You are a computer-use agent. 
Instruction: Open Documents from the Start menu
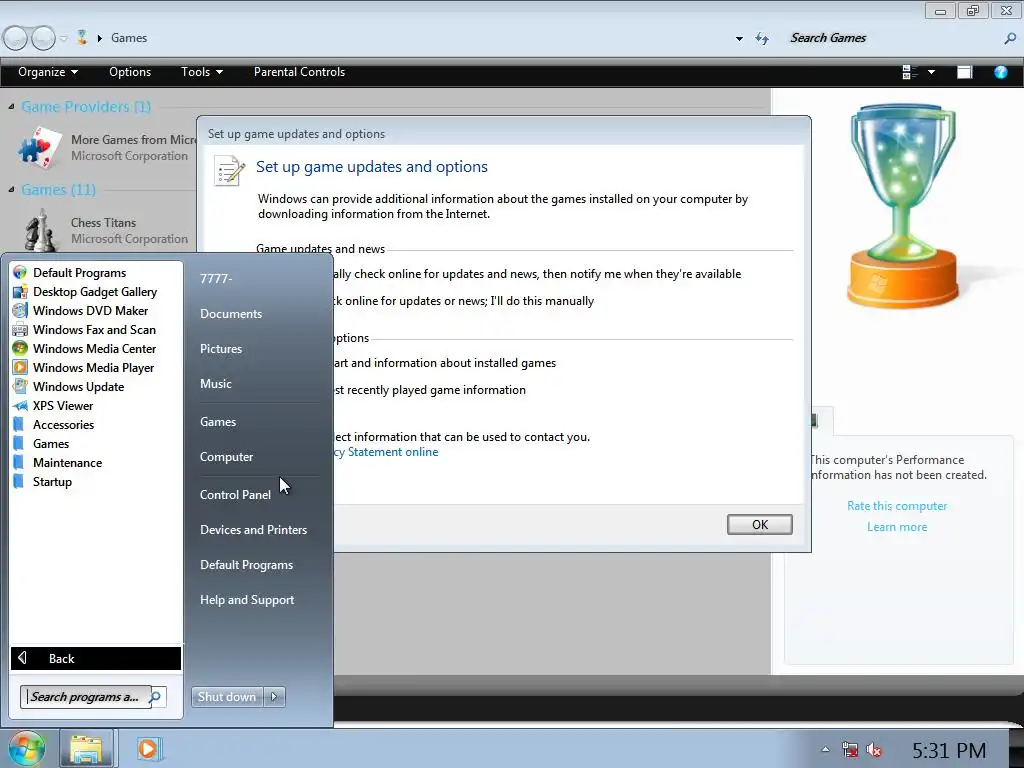(231, 314)
